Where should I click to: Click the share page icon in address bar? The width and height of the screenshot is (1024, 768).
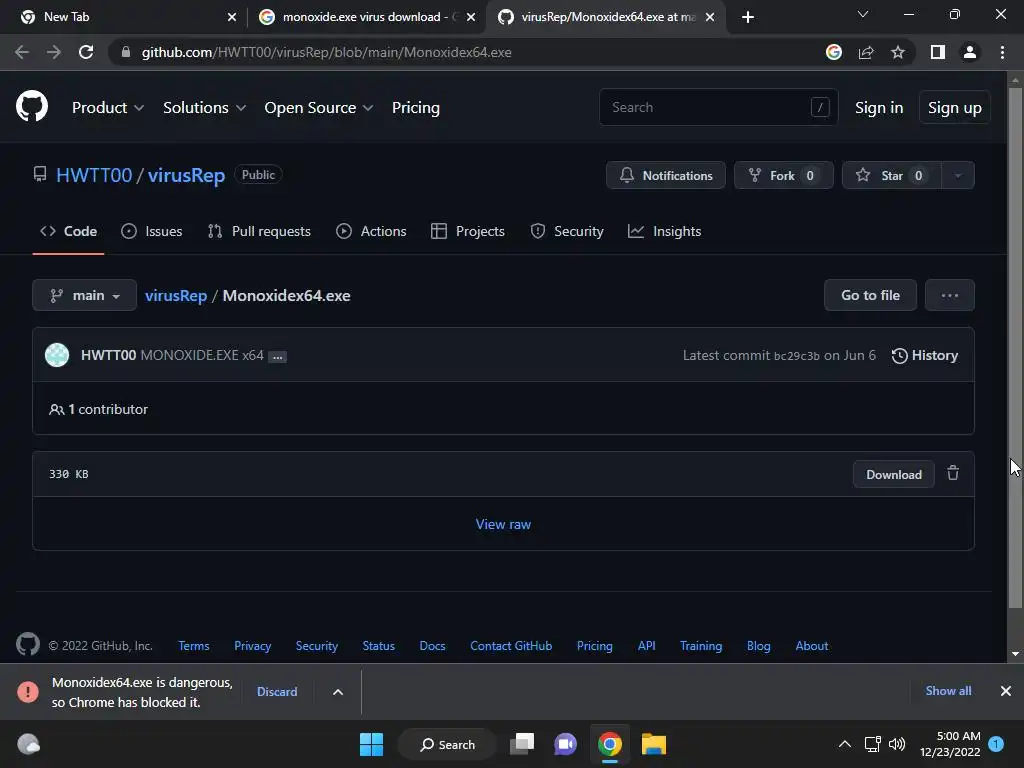pyautogui.click(x=866, y=52)
